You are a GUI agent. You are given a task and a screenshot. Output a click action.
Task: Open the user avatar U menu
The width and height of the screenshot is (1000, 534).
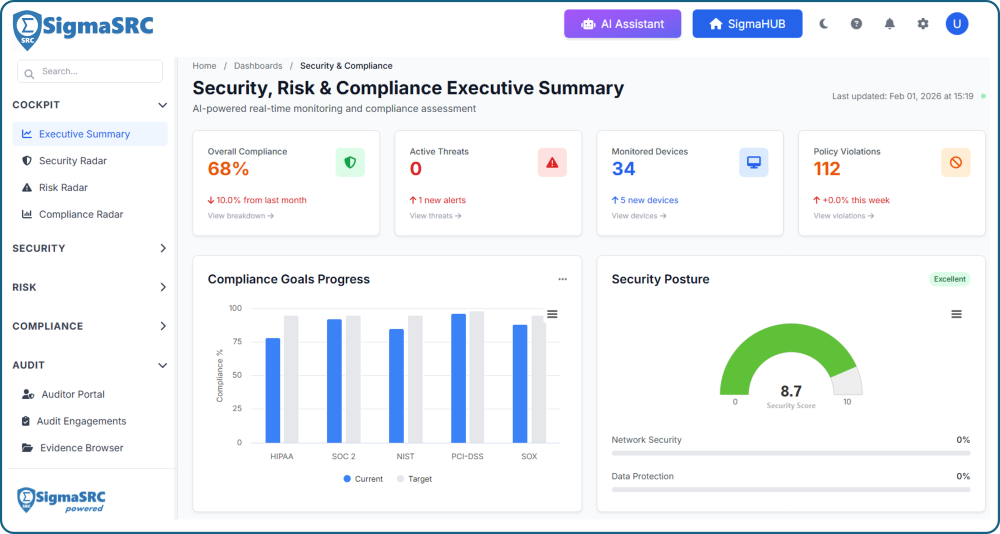[957, 24]
